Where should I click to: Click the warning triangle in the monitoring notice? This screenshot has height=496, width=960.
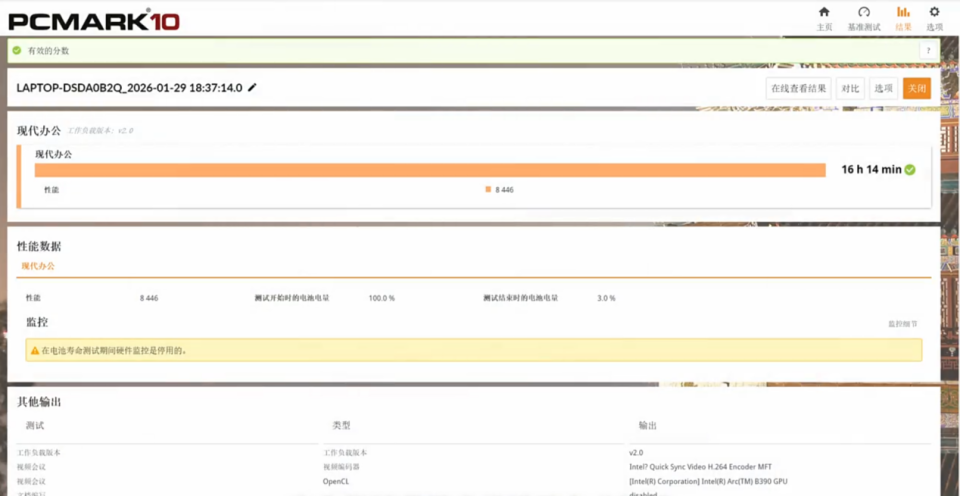tap(35, 351)
